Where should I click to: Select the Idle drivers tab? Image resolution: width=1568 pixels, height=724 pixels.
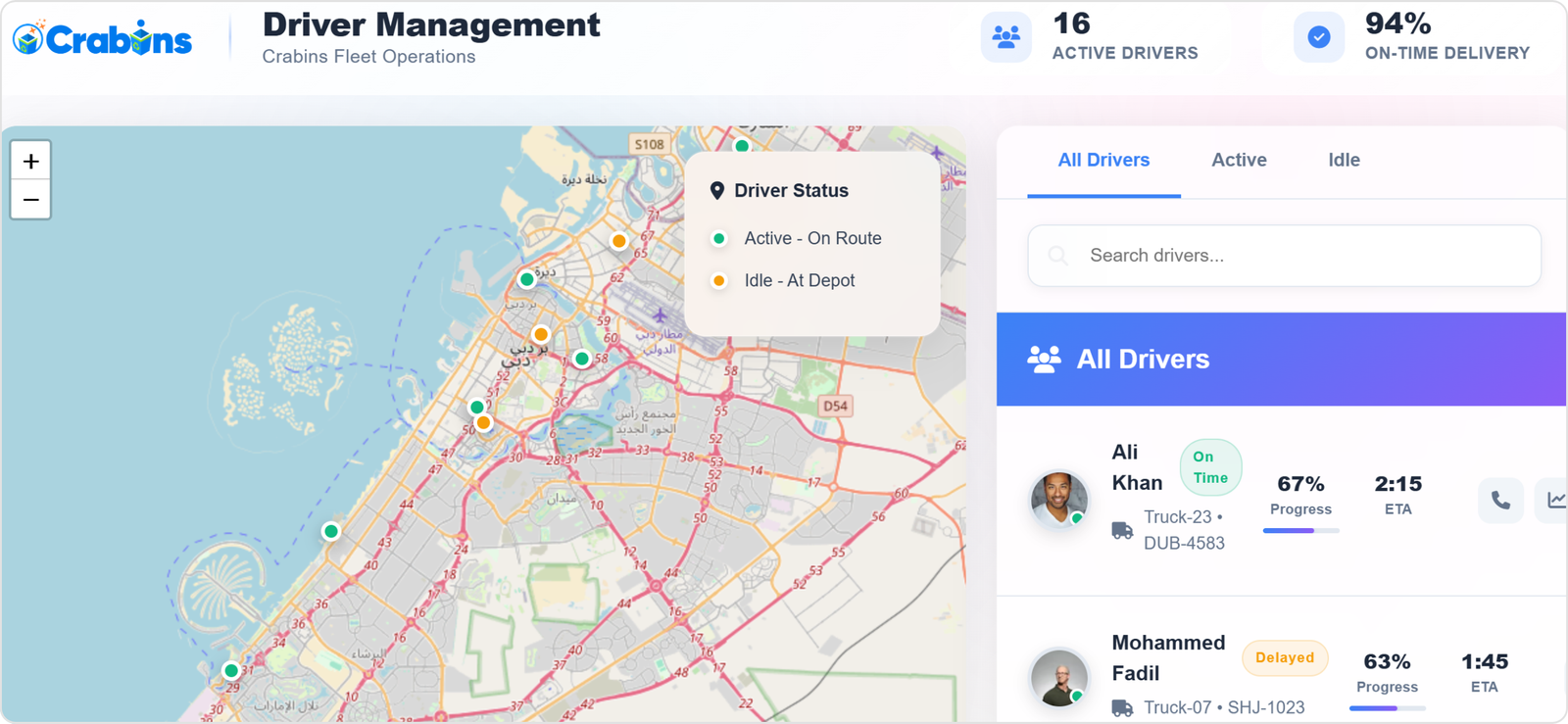click(1344, 160)
